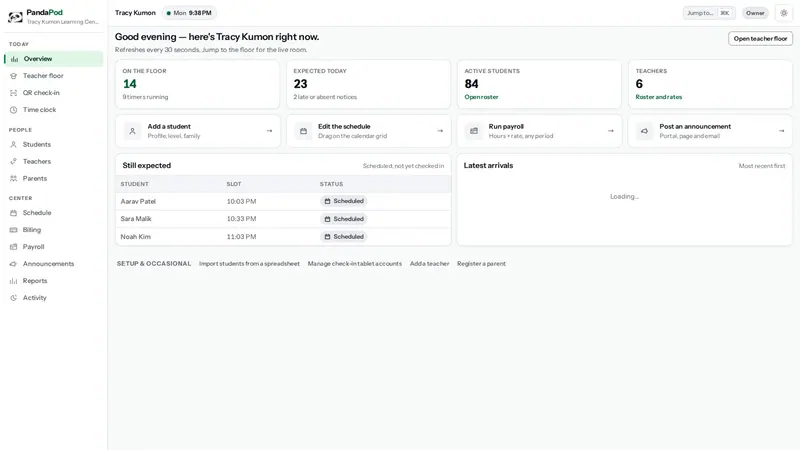Click the arrow on Post an announcement card
The height and width of the screenshot is (450, 800).
click(782, 131)
